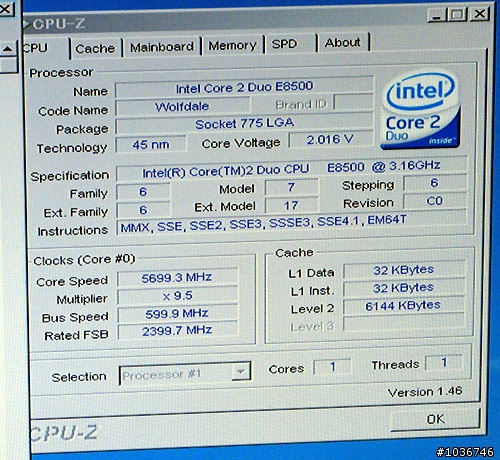The height and width of the screenshot is (460, 500).
Task: Open the Mainboard tab
Action: tap(162, 47)
